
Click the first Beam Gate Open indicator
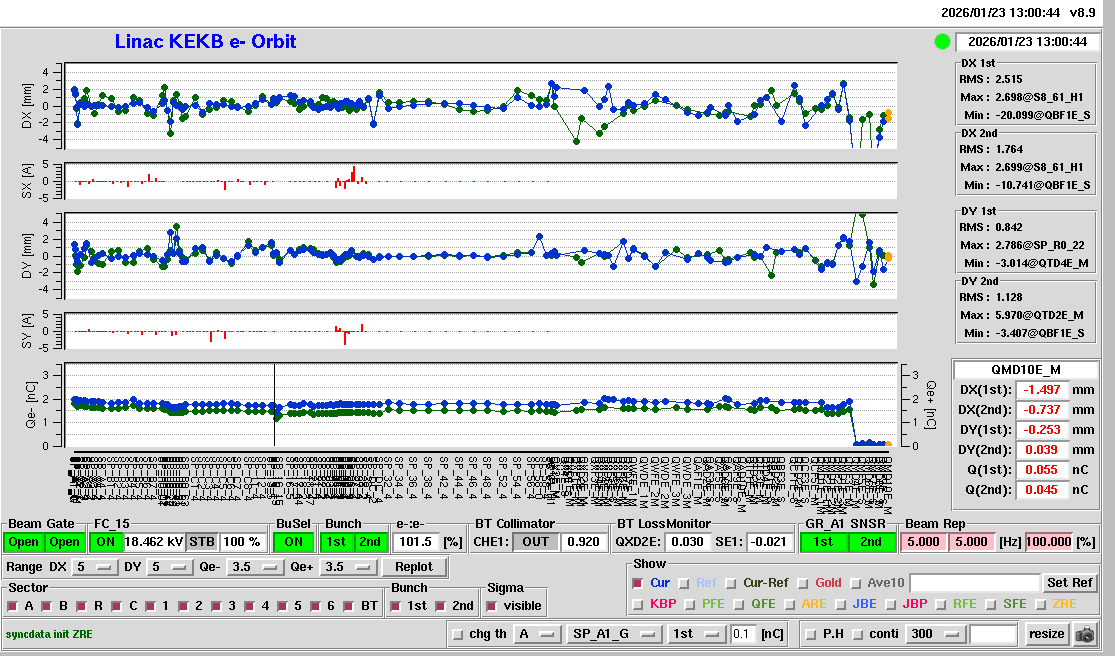tap(25, 542)
